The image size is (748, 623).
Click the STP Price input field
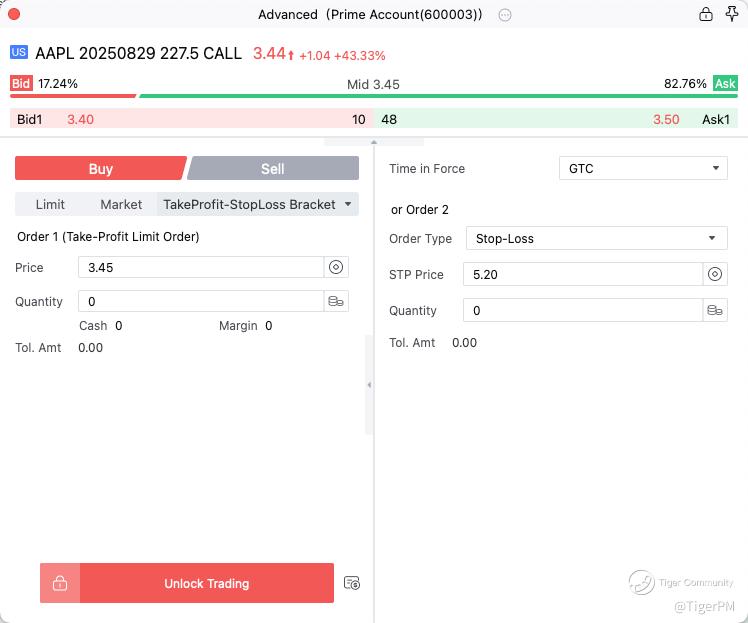(583, 274)
